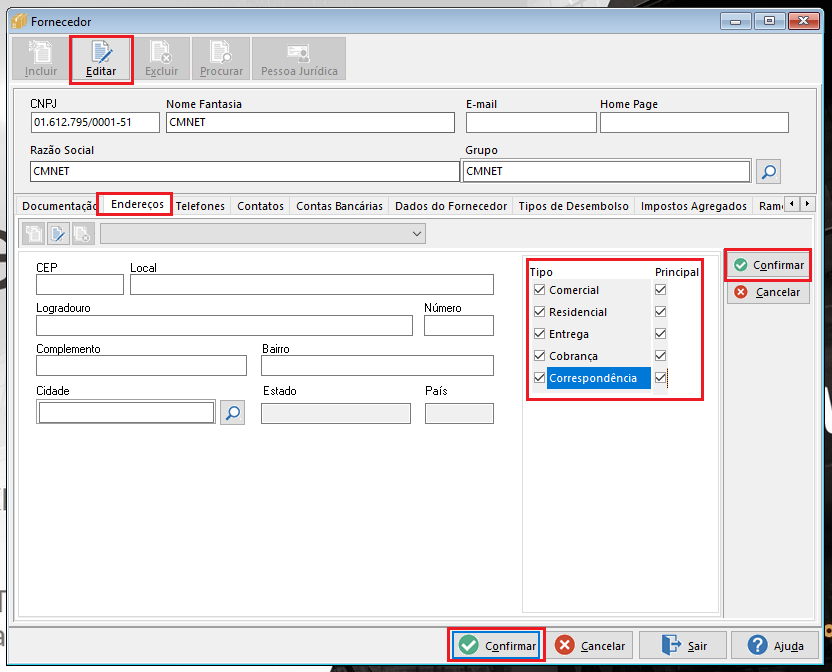The height and width of the screenshot is (672, 832).
Task: Click the Procurar toolbar icon
Action: point(221,58)
